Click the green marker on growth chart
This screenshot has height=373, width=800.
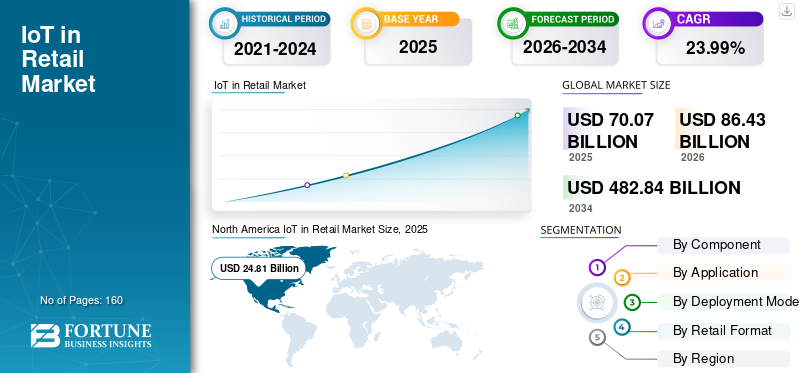click(x=517, y=115)
